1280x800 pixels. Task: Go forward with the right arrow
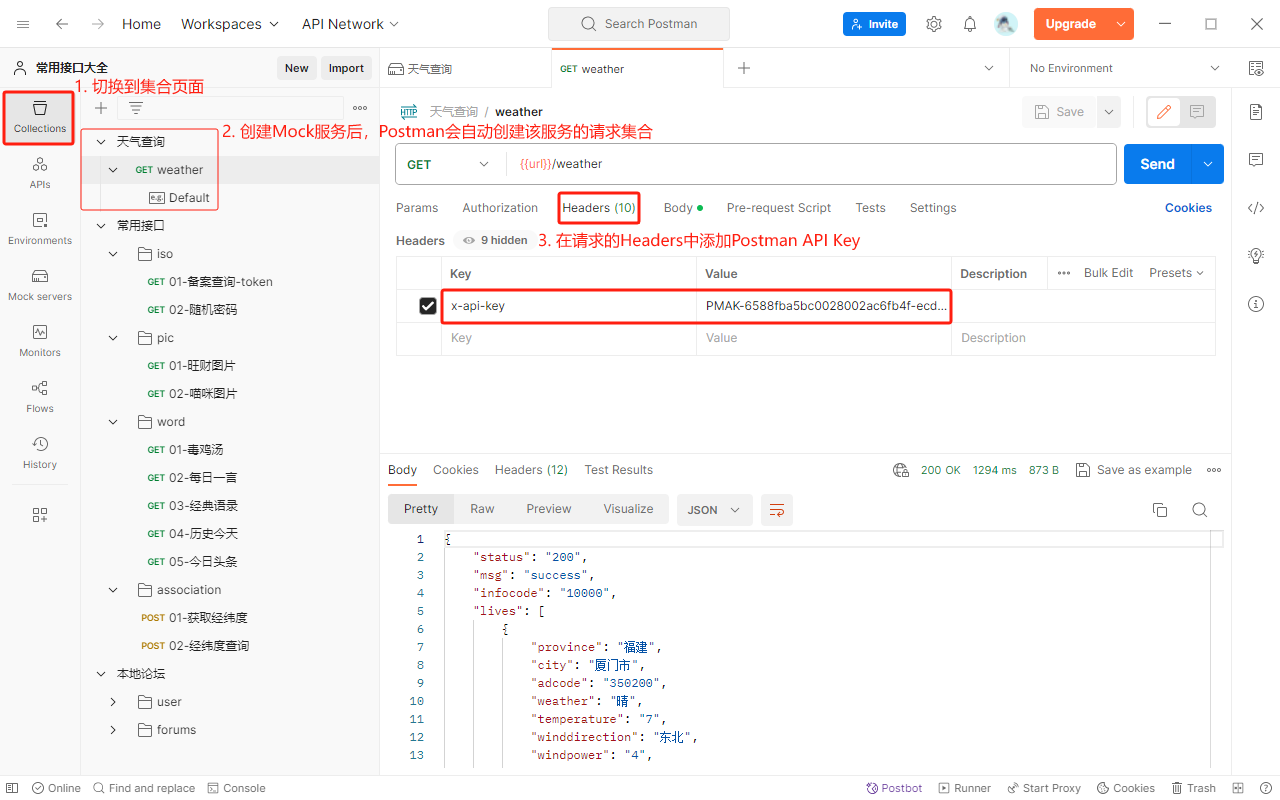[x=97, y=24]
